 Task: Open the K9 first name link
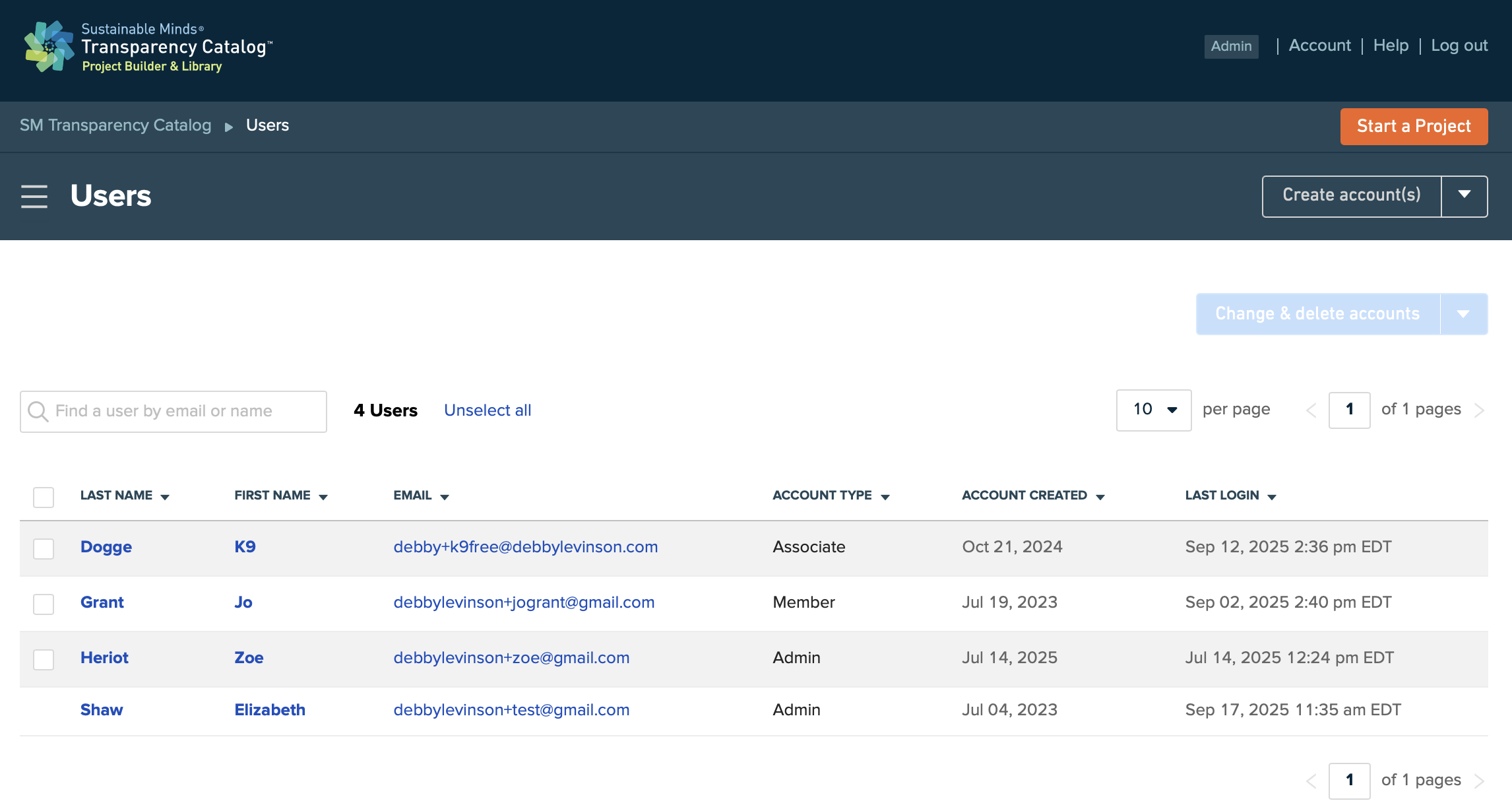pos(245,547)
